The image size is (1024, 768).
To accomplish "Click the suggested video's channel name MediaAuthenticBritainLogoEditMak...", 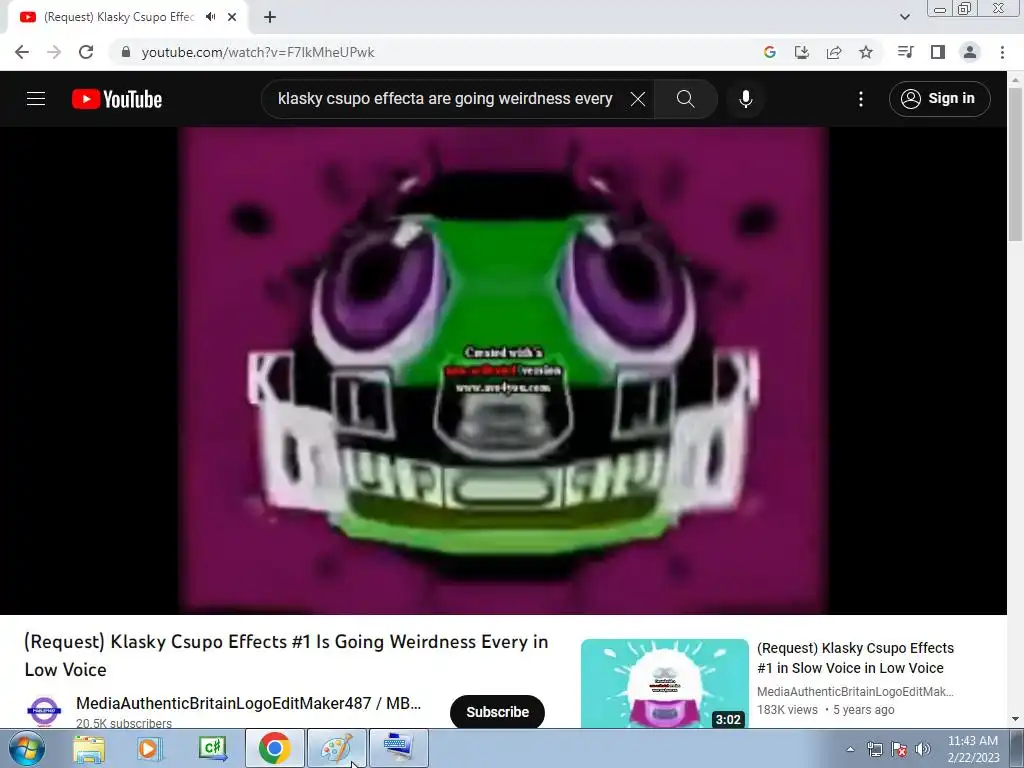I will (855, 692).
